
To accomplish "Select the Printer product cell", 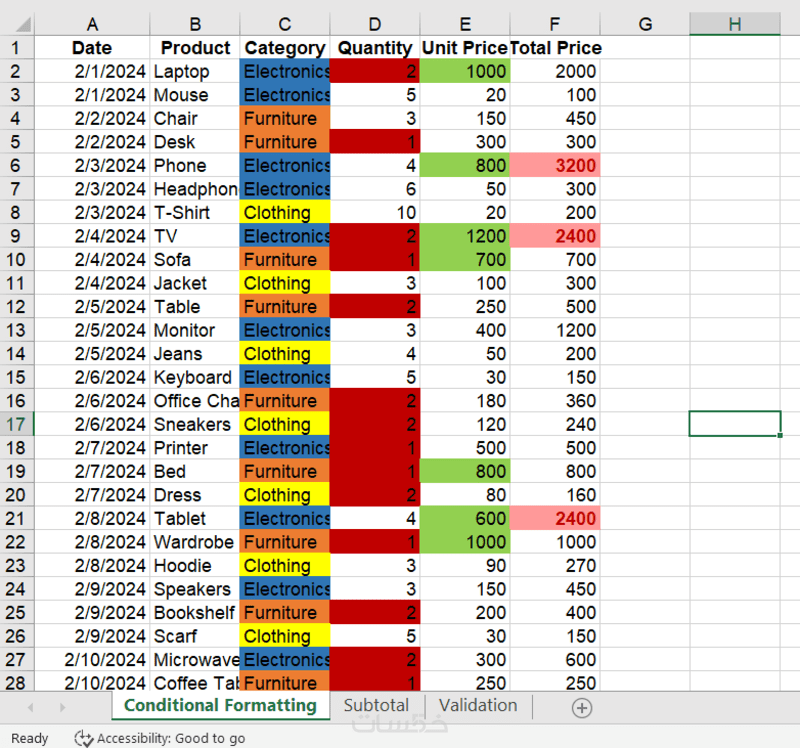I will point(195,447).
